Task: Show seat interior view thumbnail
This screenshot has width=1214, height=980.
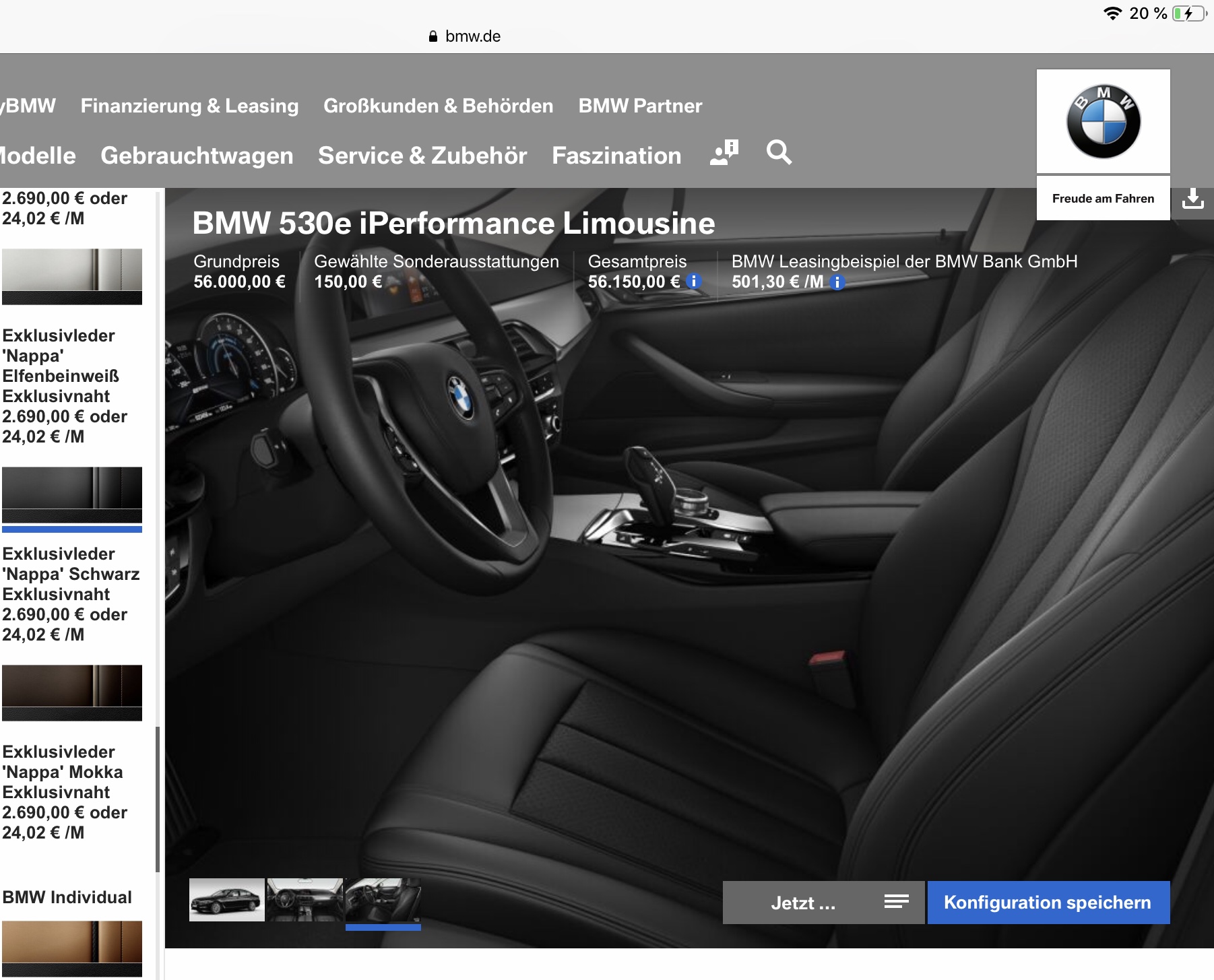Action: [x=383, y=900]
